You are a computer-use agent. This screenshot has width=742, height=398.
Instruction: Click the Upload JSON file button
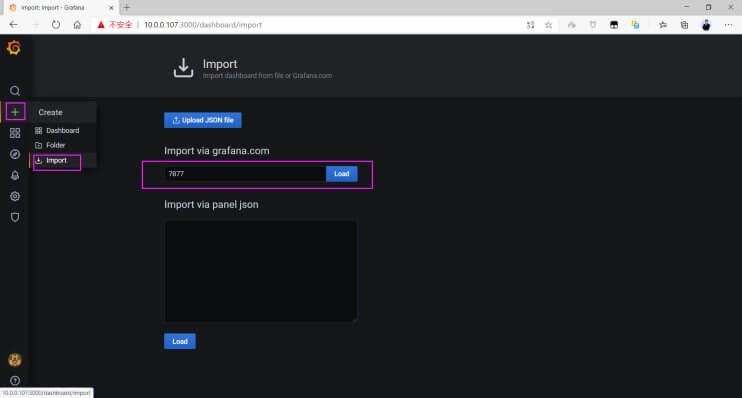203,120
